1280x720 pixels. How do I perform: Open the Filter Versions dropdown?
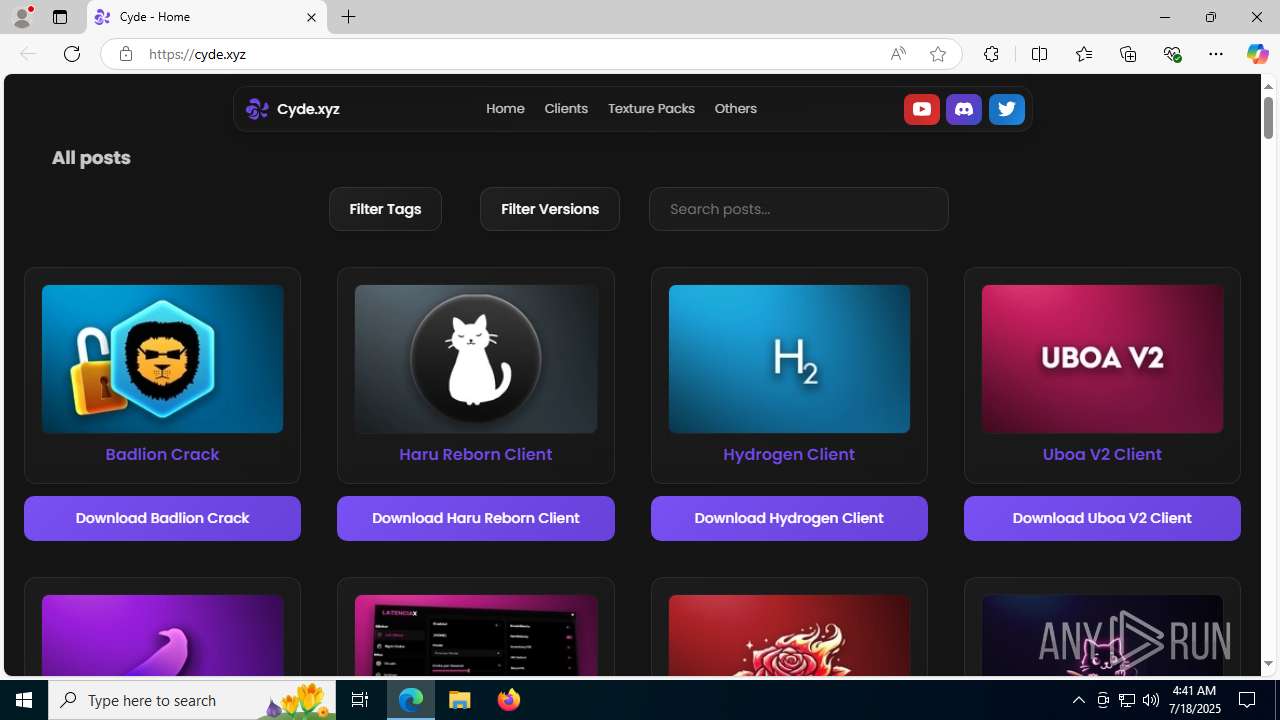coord(550,209)
